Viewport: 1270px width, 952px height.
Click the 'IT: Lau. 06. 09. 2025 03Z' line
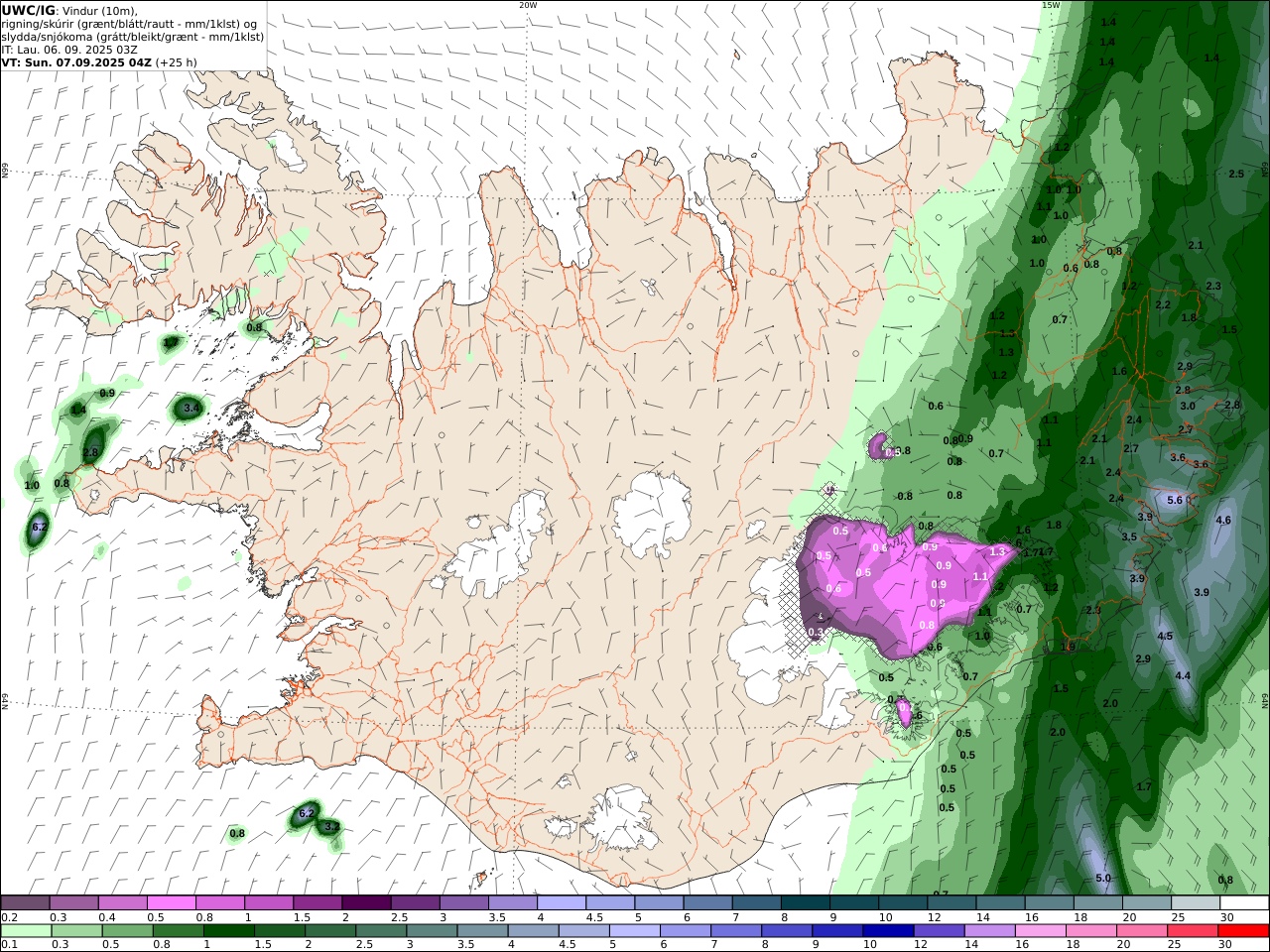69,50
